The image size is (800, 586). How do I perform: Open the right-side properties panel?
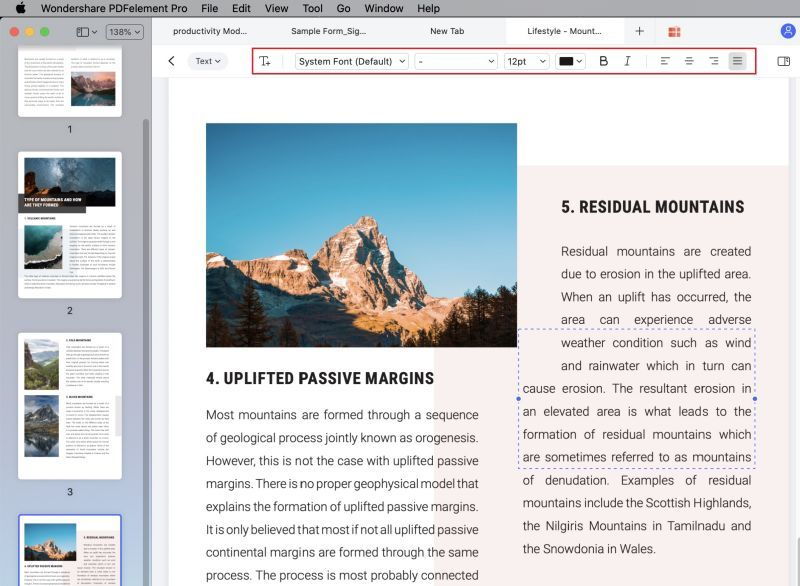[783, 60]
